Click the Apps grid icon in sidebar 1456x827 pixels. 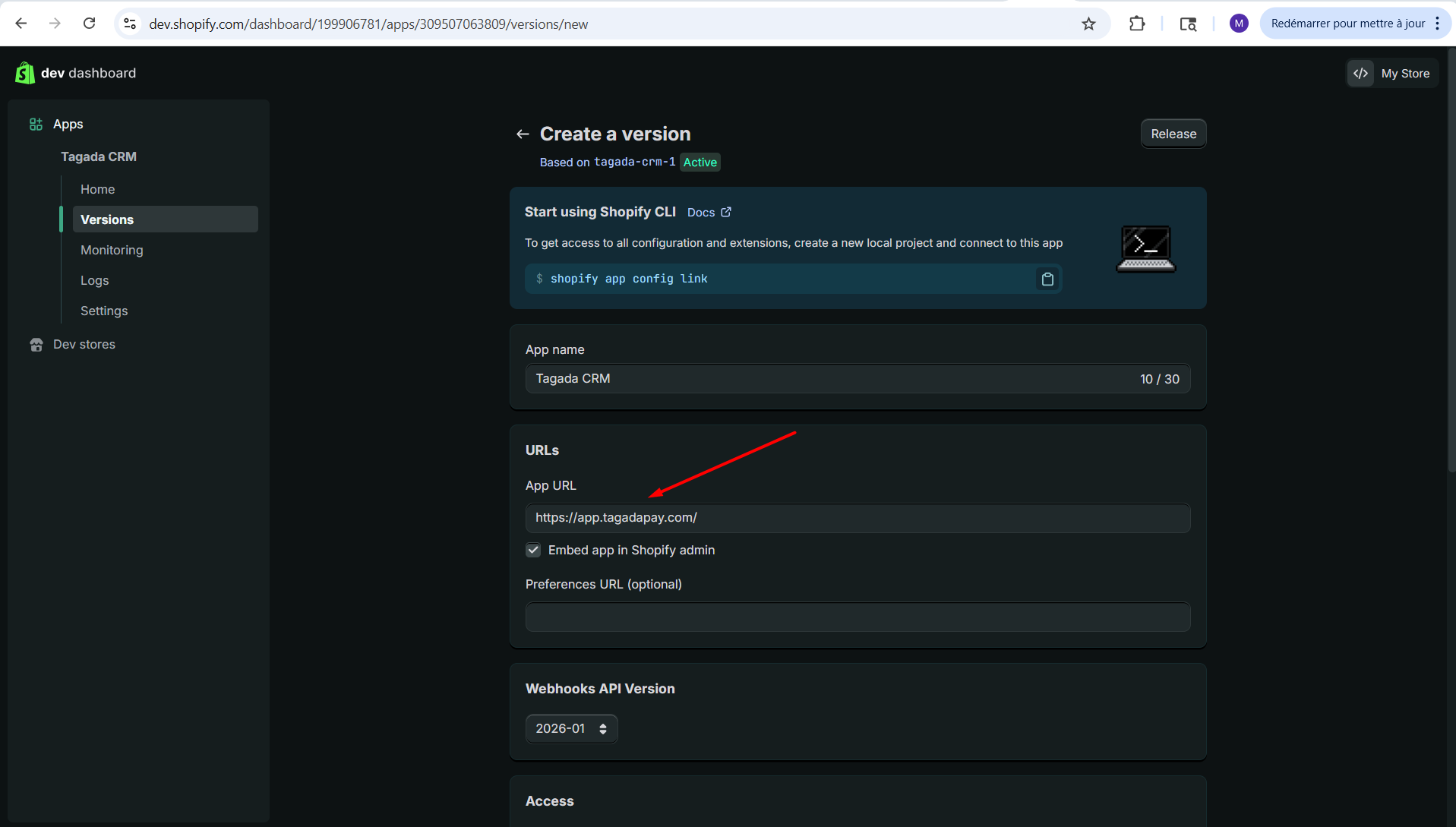coord(36,125)
